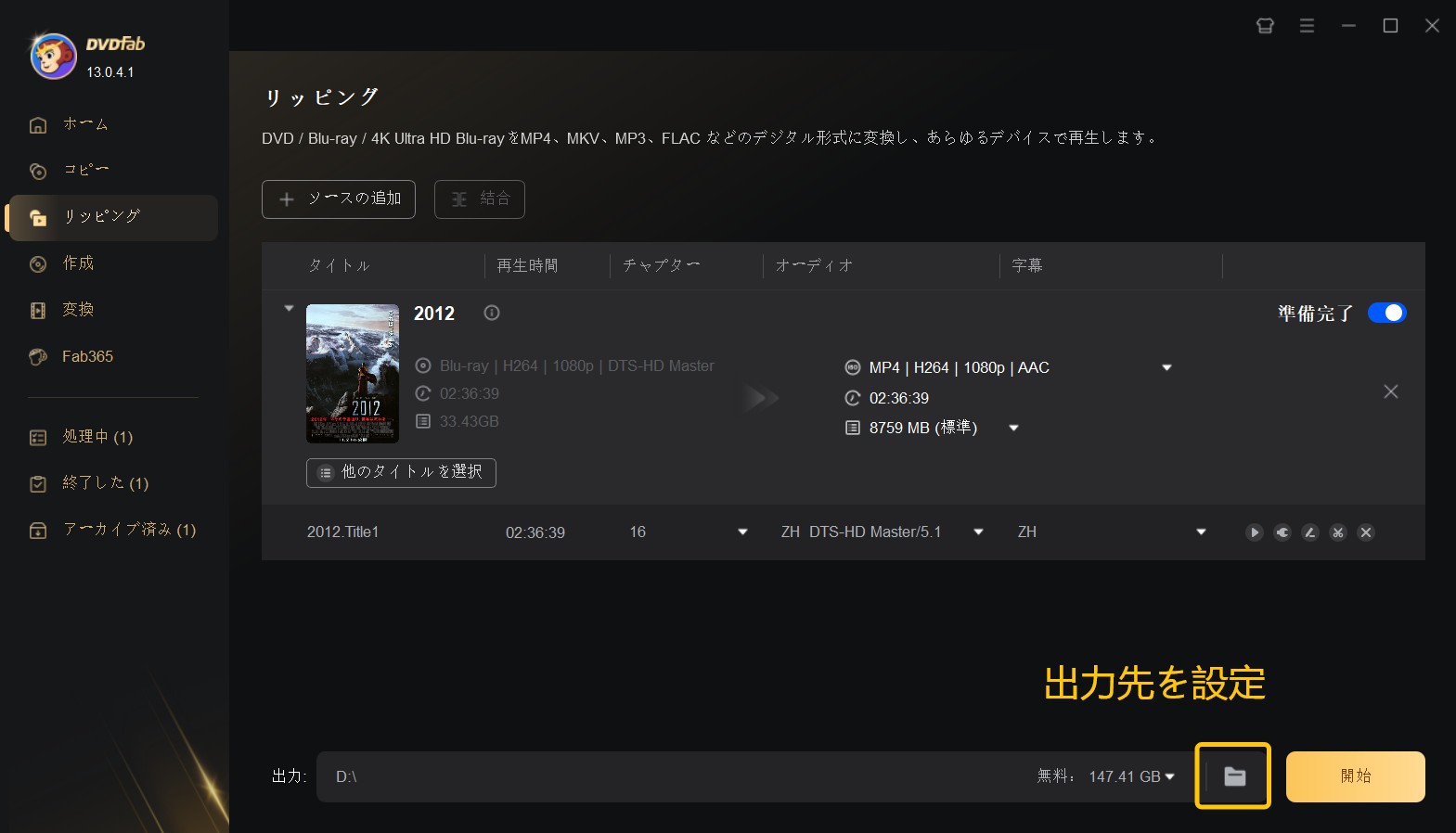Click the ソースの追加 button

pyautogui.click(x=339, y=199)
